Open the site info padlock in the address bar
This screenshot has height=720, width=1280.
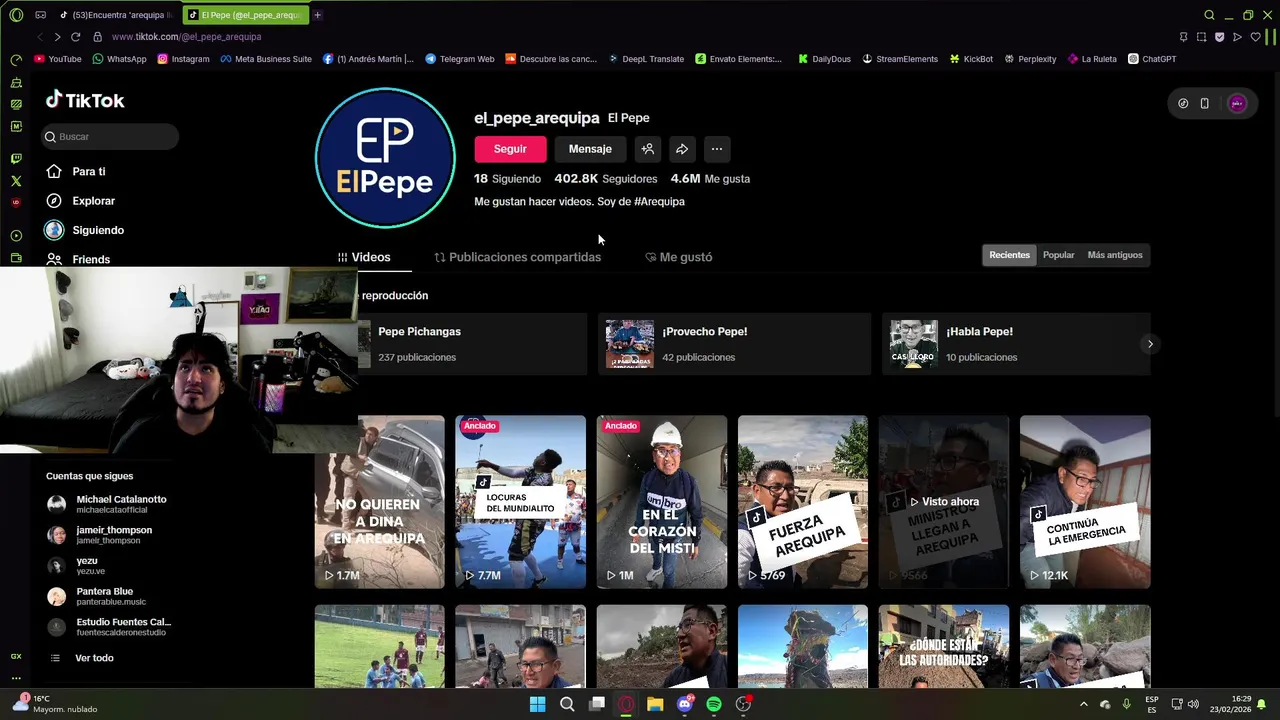[97, 37]
